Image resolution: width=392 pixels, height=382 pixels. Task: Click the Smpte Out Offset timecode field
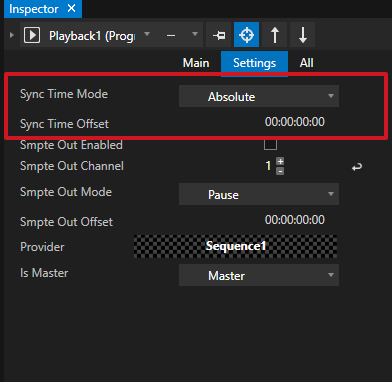tap(295, 220)
